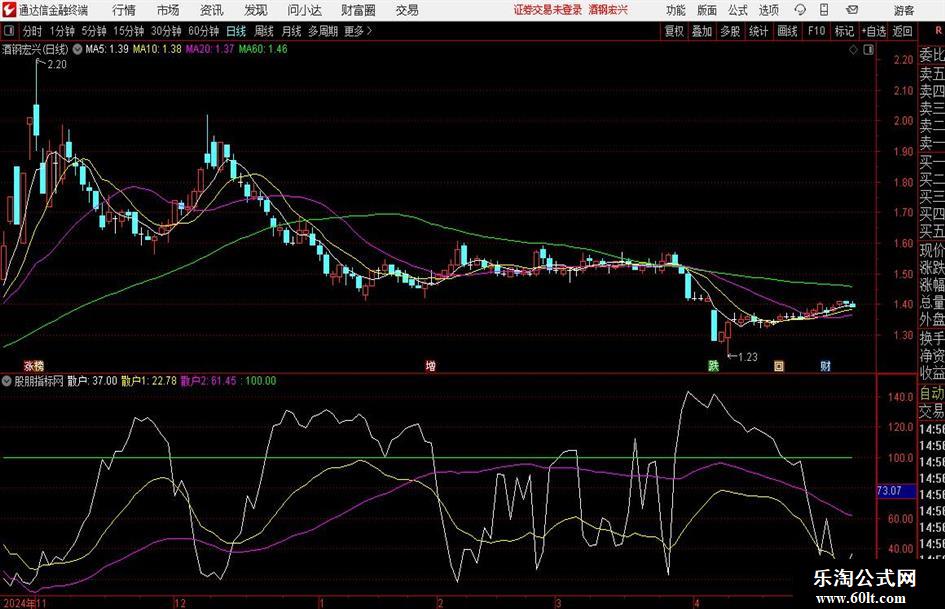The height and width of the screenshot is (609, 945).
Task: Click the 复权 toolbar button
Action: tap(674, 31)
